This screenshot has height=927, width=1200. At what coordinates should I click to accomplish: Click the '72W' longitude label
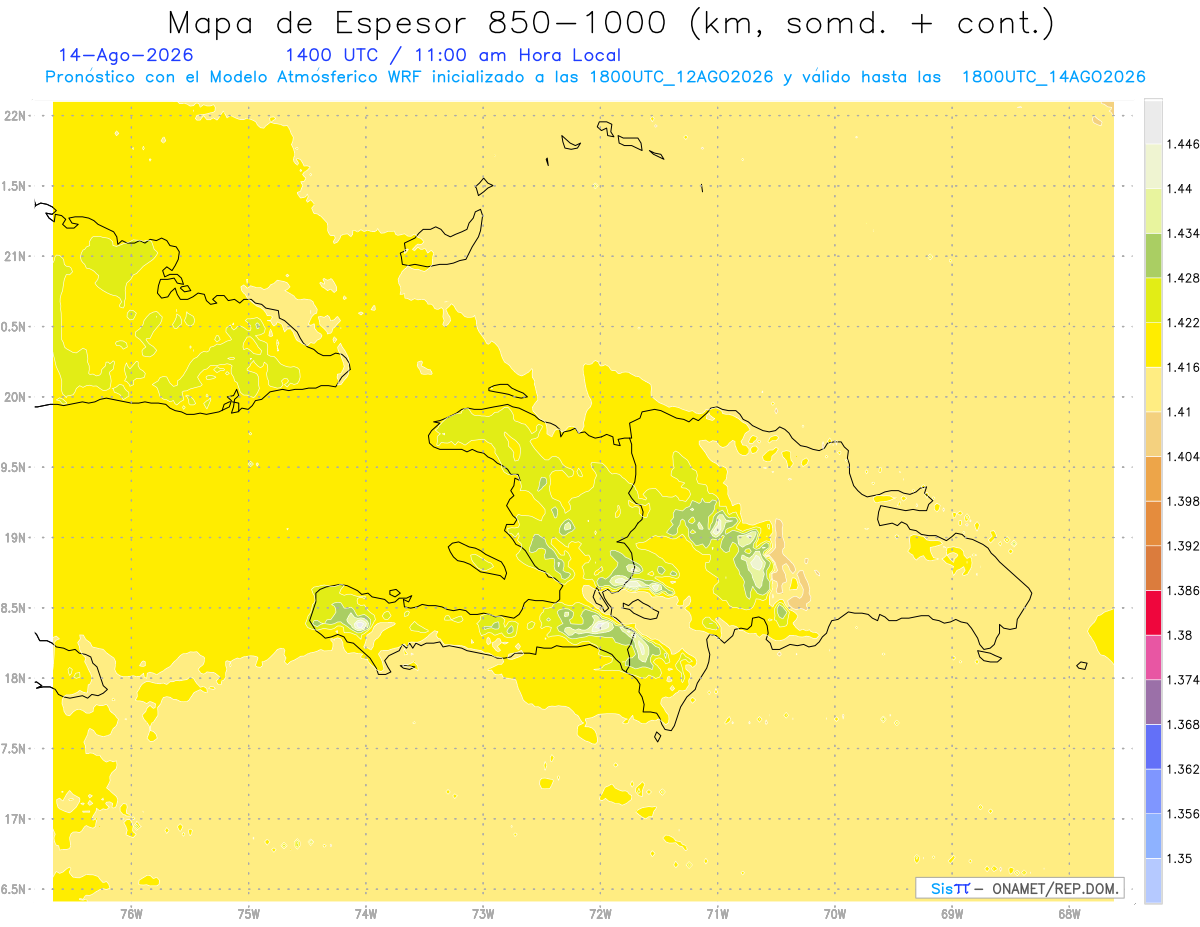(600, 914)
